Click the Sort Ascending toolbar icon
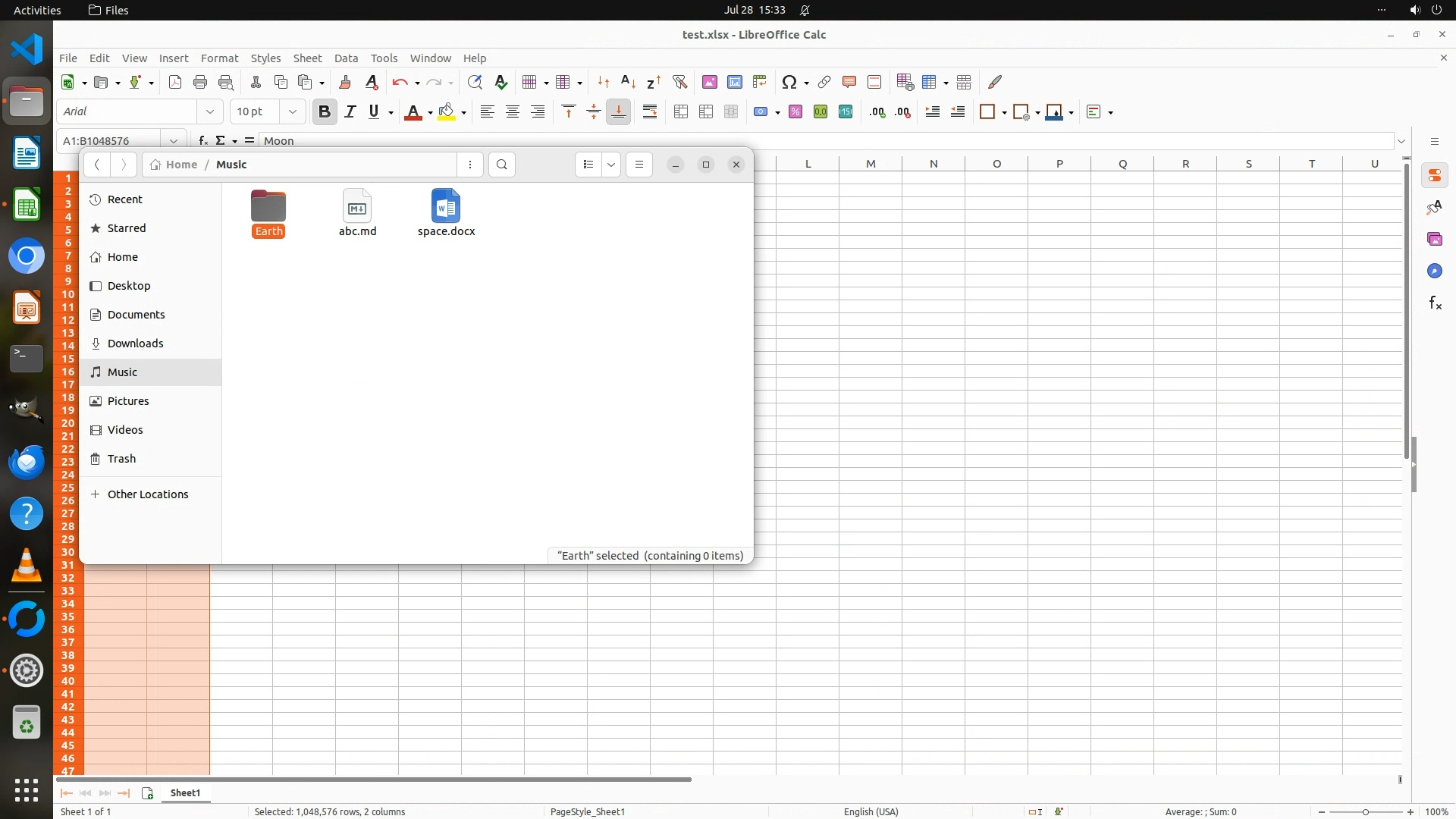 [628, 82]
